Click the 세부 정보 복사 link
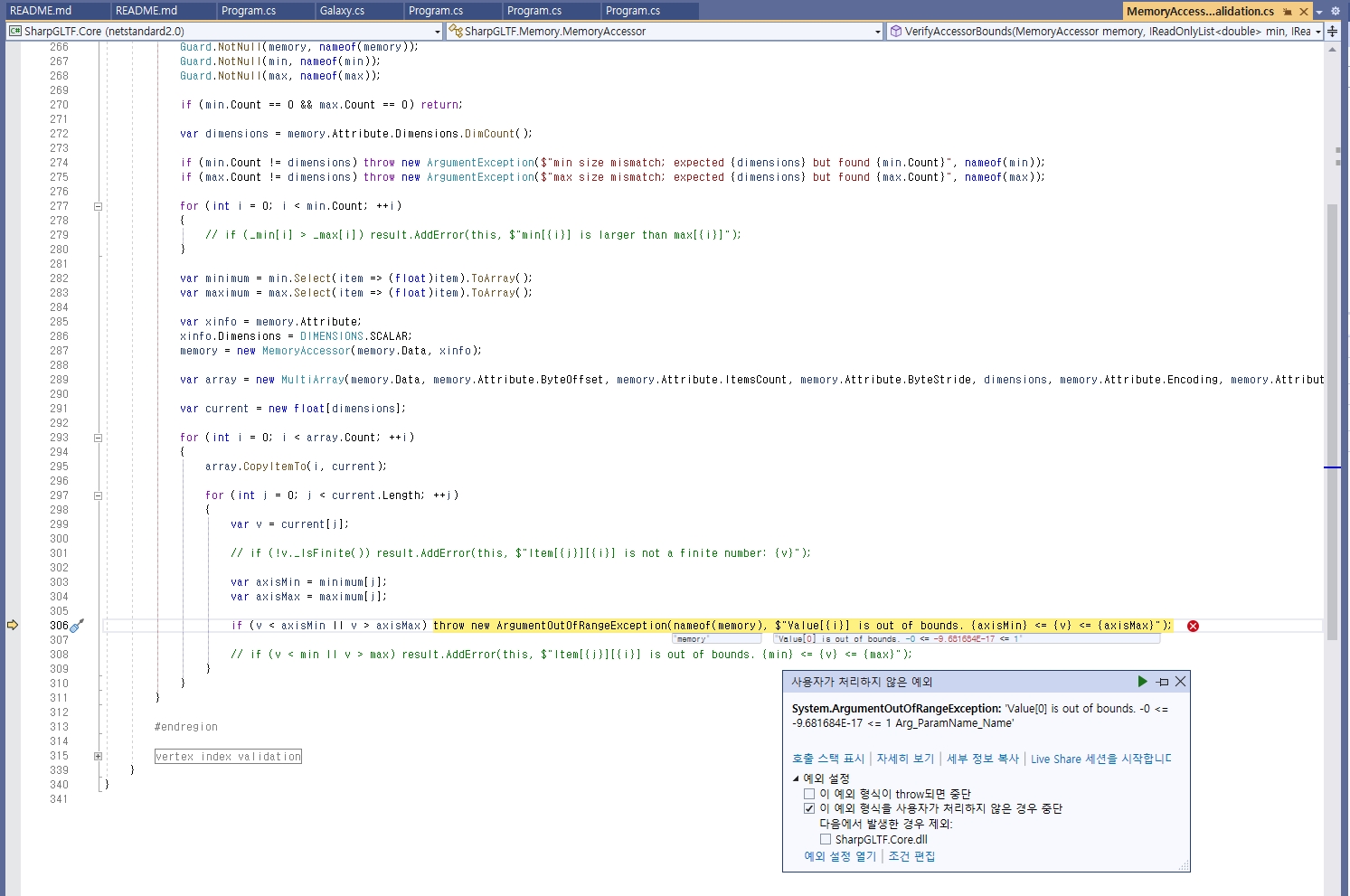The height and width of the screenshot is (896, 1350). [x=983, y=759]
